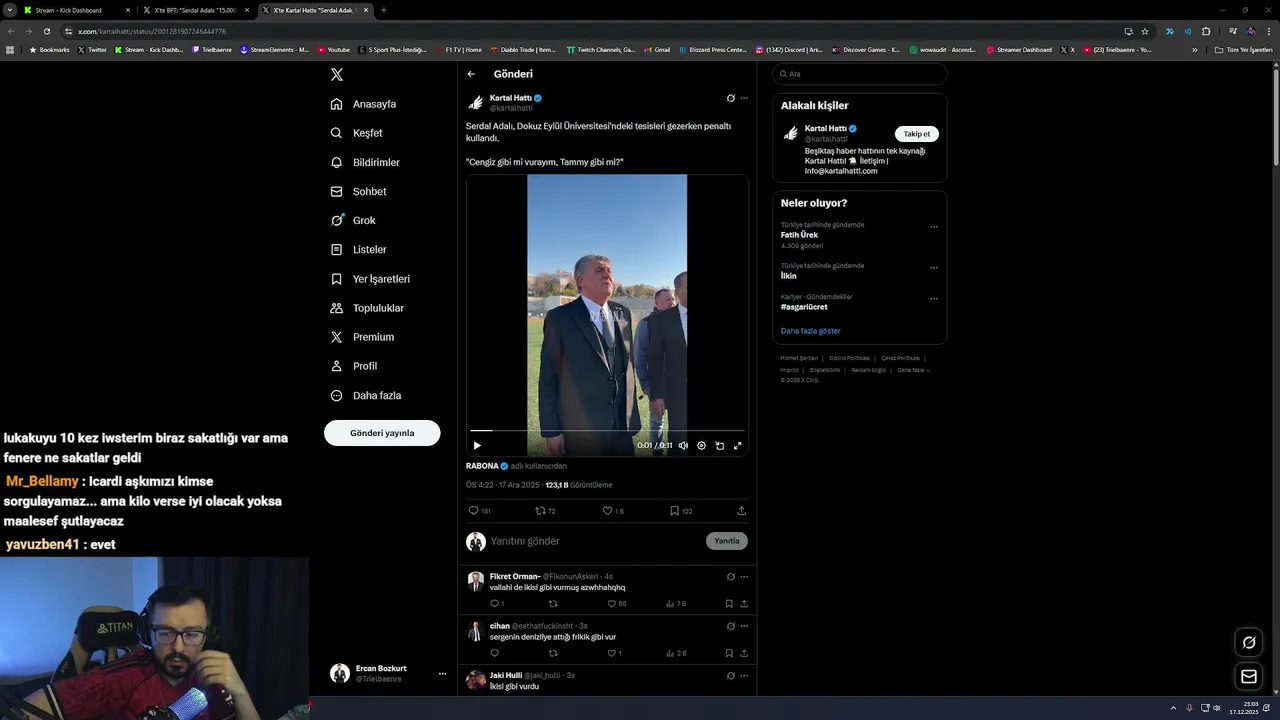This screenshot has width=1280, height=720.
Task: Click Gönderi yayınla button
Action: [382, 433]
